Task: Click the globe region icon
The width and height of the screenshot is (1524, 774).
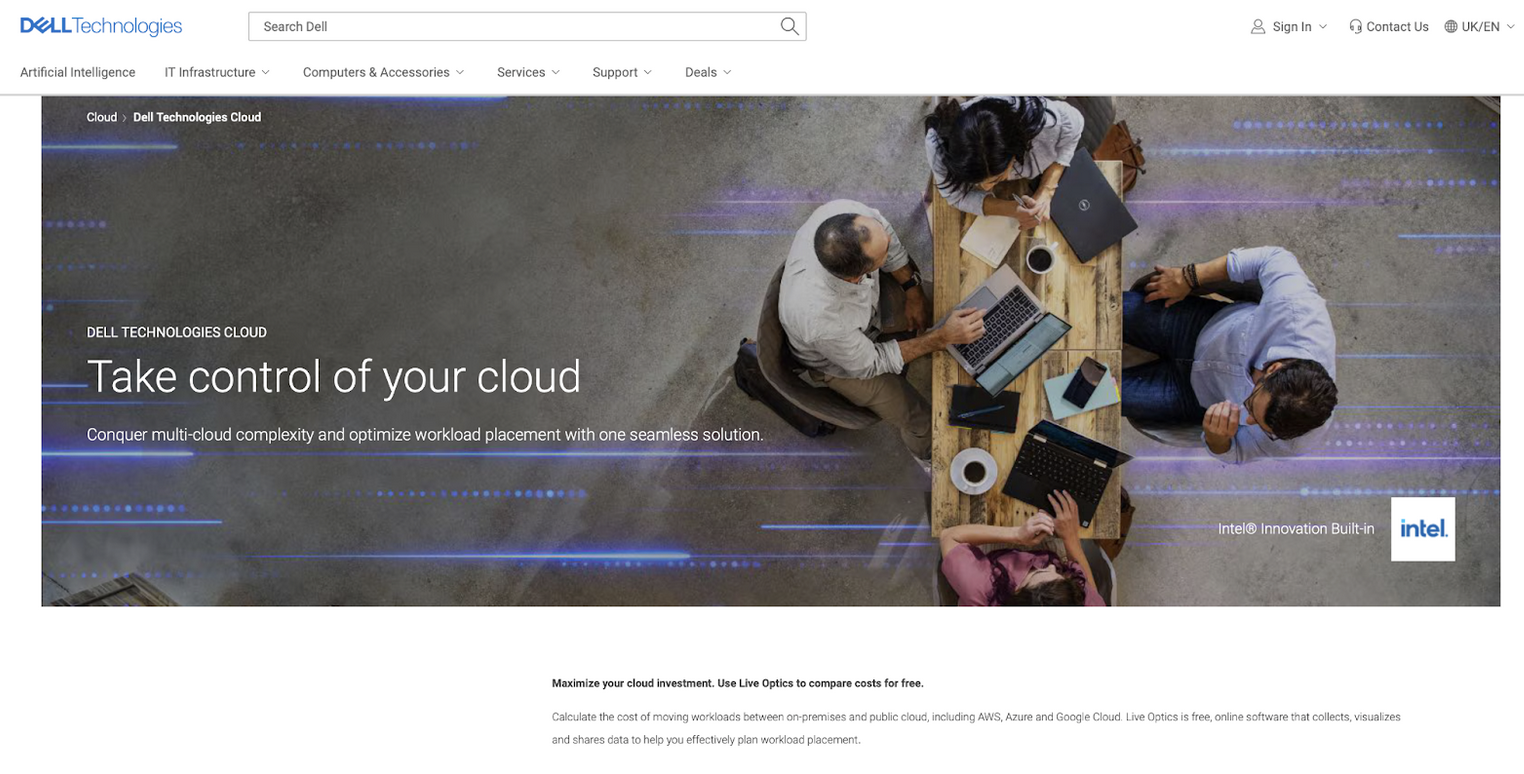Action: [x=1450, y=27]
